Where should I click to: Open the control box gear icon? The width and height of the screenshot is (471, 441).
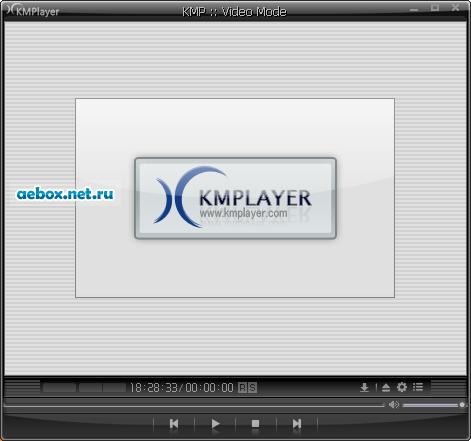tap(402, 387)
